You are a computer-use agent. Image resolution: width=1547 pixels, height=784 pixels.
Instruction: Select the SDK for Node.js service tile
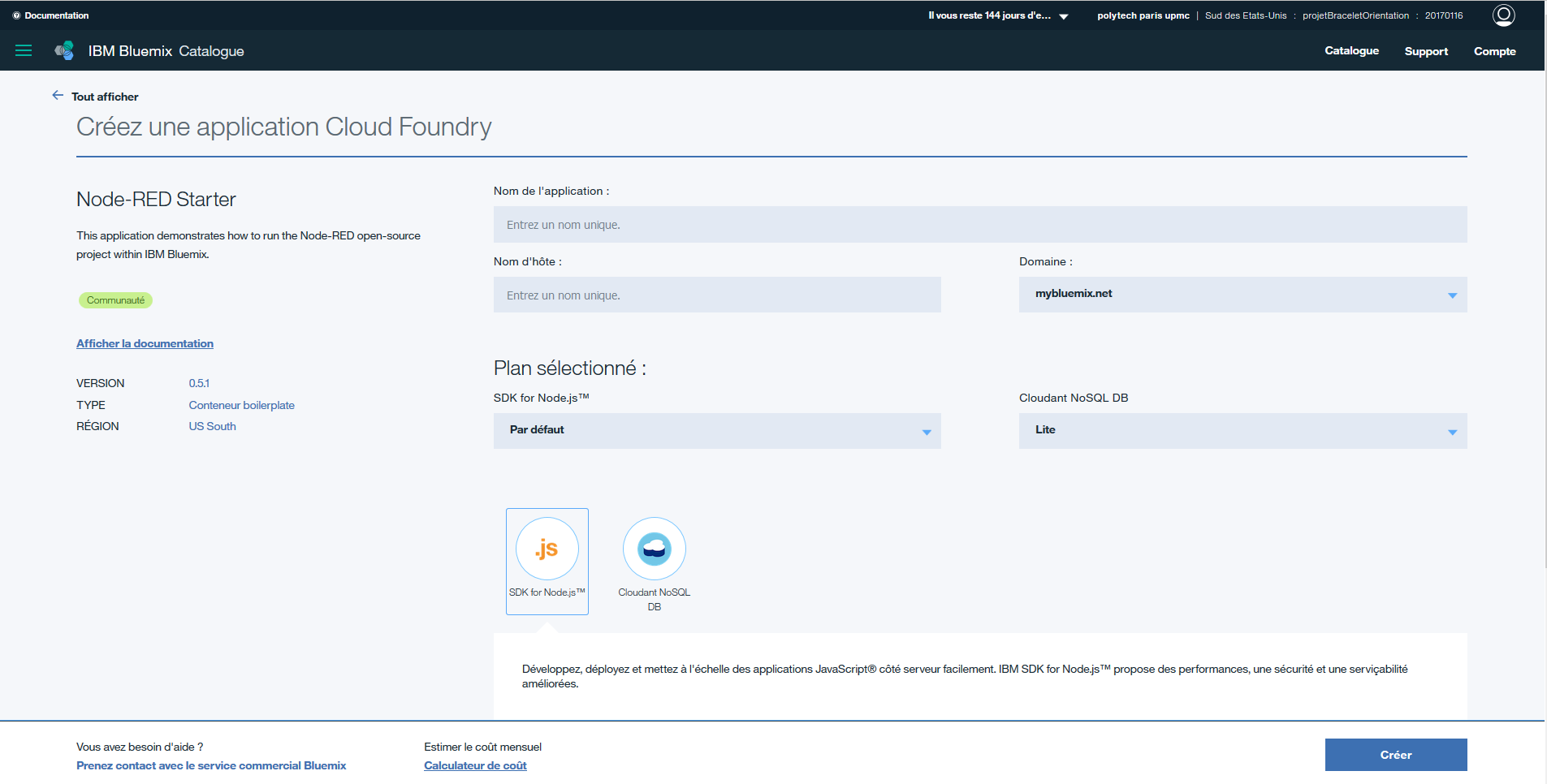click(x=547, y=561)
